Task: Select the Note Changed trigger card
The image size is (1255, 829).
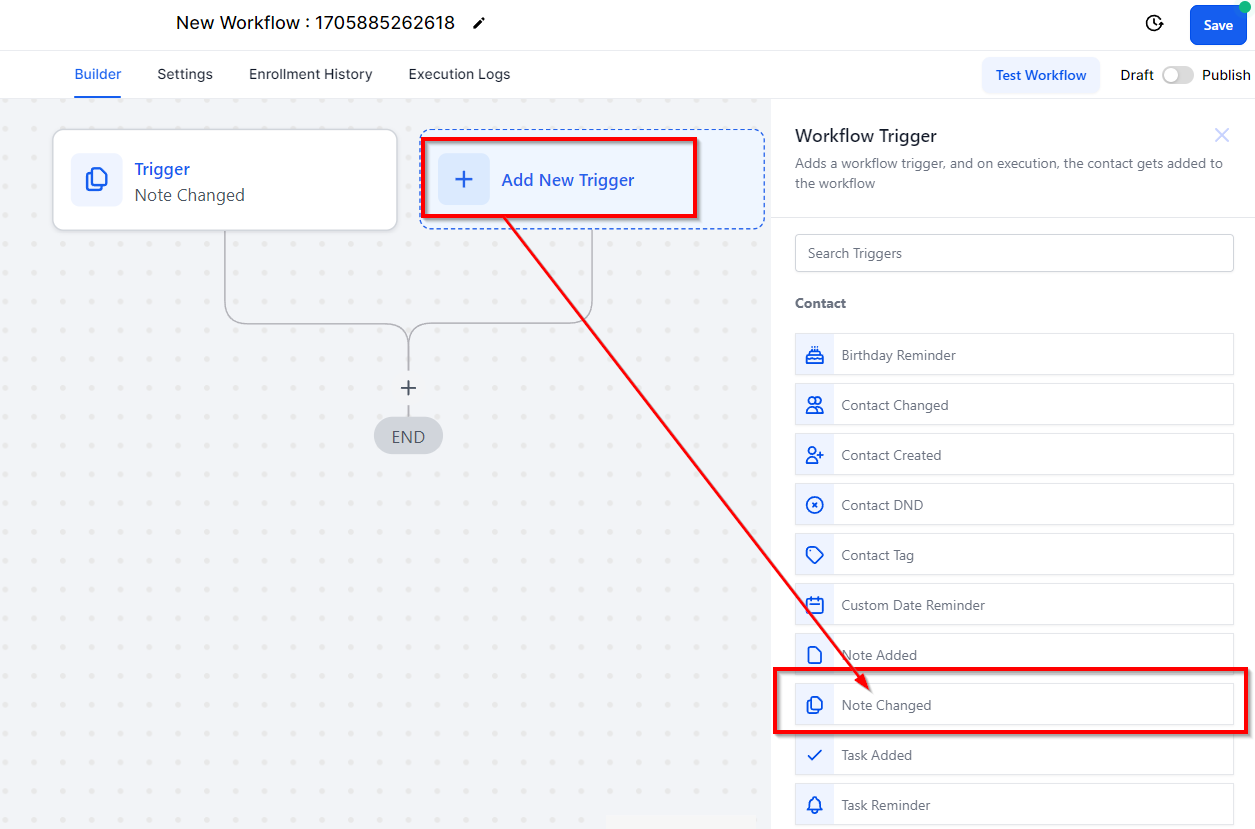Action: tap(1014, 705)
